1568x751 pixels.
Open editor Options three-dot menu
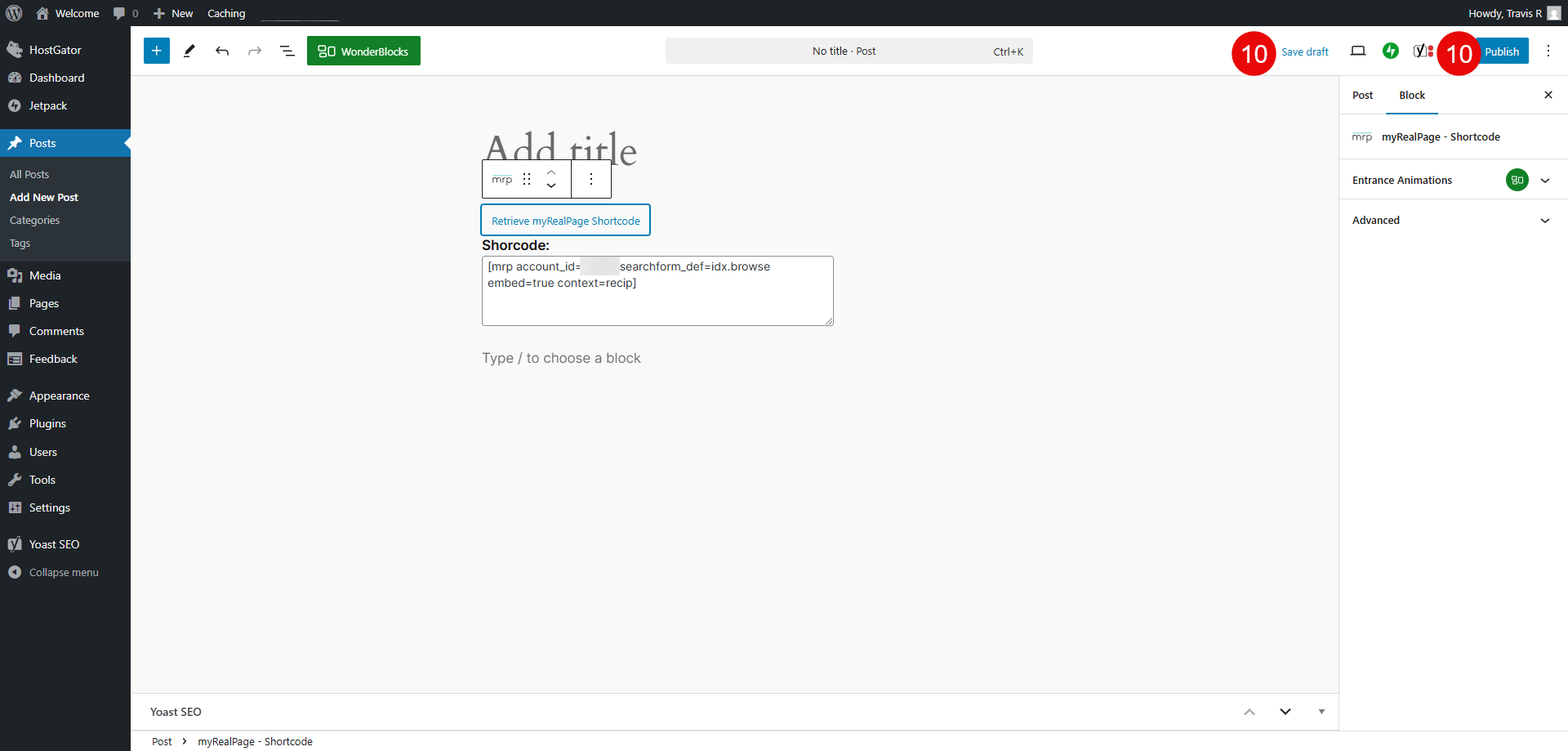coord(1548,51)
